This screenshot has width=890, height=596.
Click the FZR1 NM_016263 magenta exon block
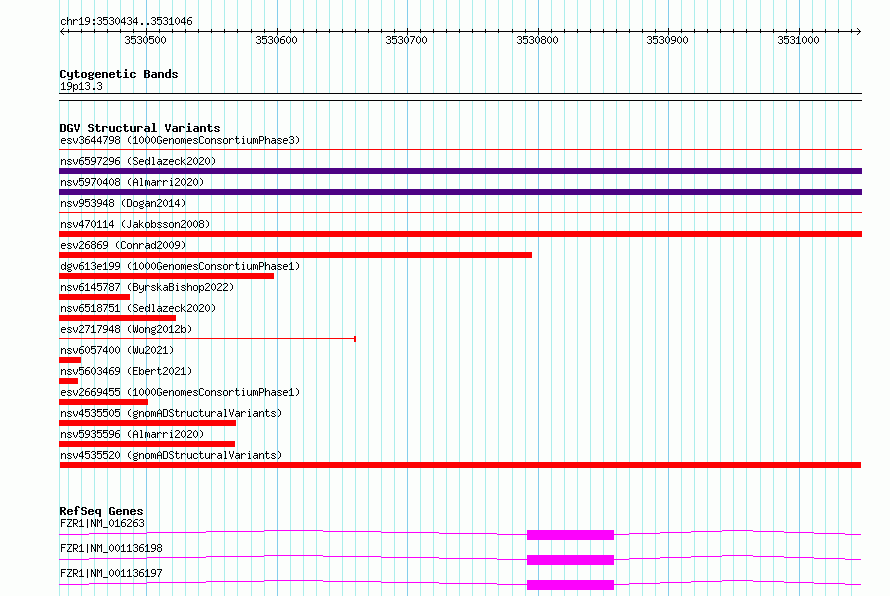coord(570,535)
